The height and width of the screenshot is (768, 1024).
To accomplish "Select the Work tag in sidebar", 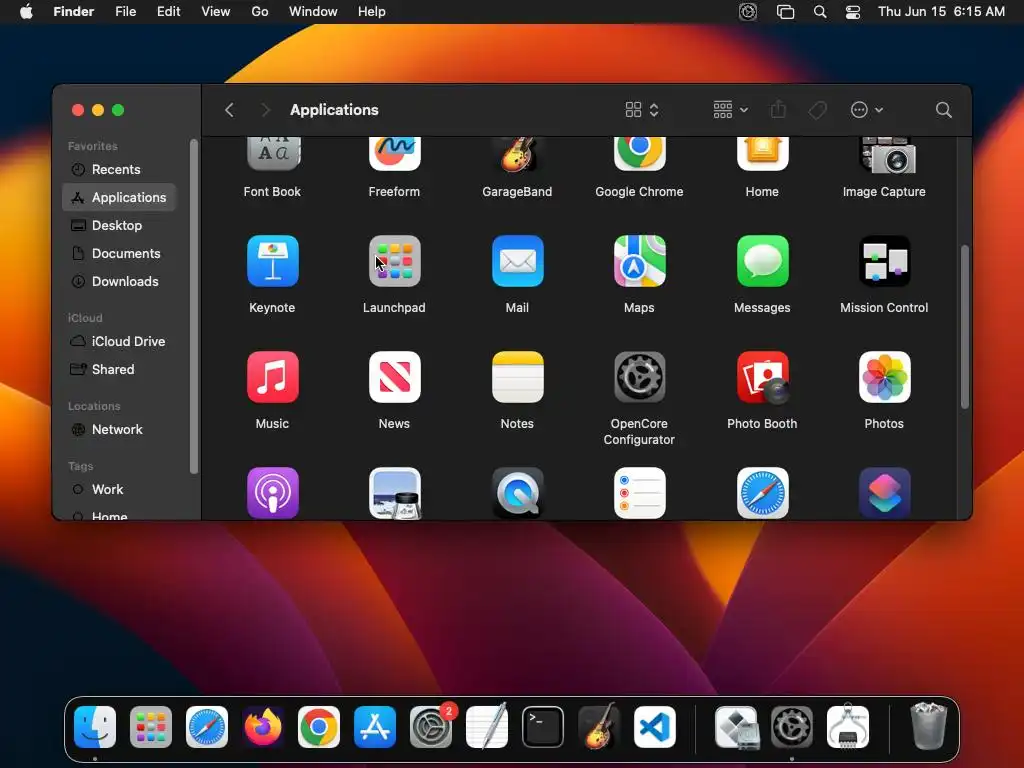I will pyautogui.click(x=119, y=490).
